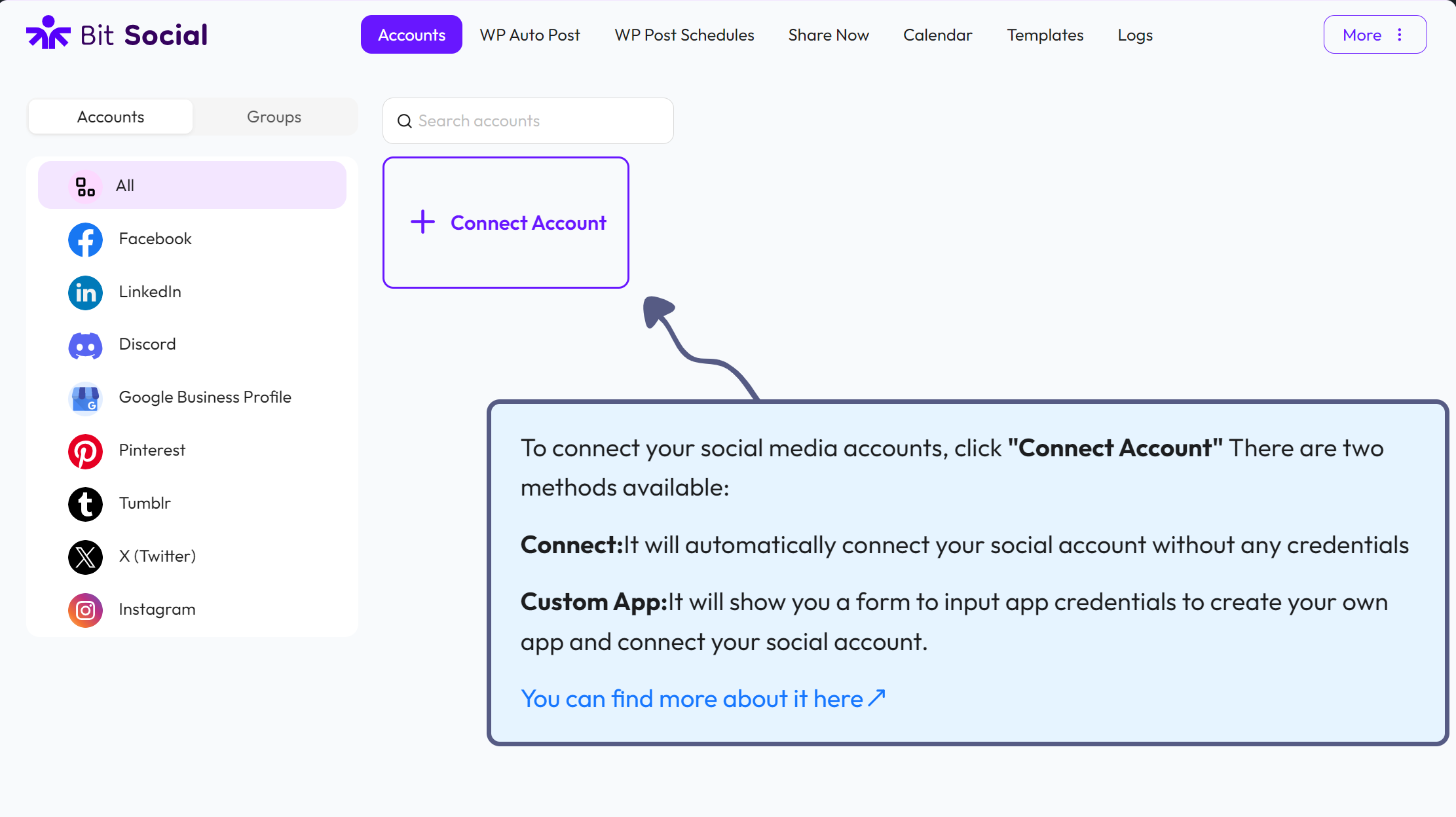Viewport: 1456px width, 817px height.
Task: Switch to the Accounts sidebar tab
Action: point(111,117)
